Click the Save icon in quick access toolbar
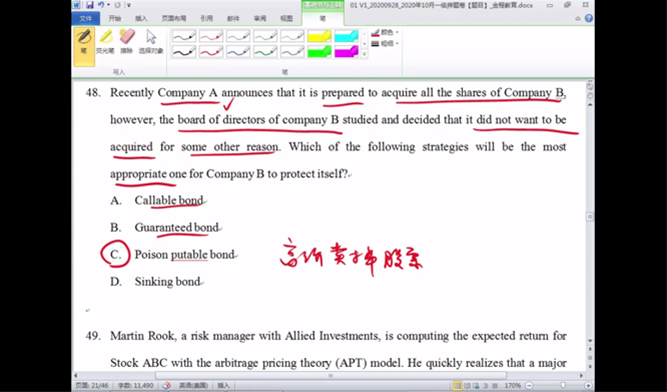Screen dimensions: 667x392 coord(90,5)
